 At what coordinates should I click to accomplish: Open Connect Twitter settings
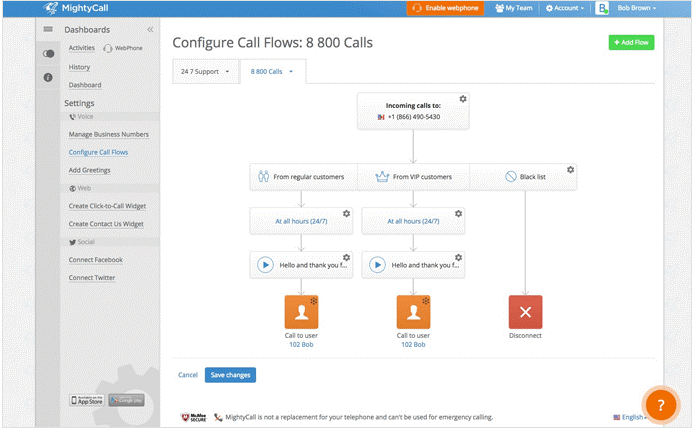click(92, 278)
